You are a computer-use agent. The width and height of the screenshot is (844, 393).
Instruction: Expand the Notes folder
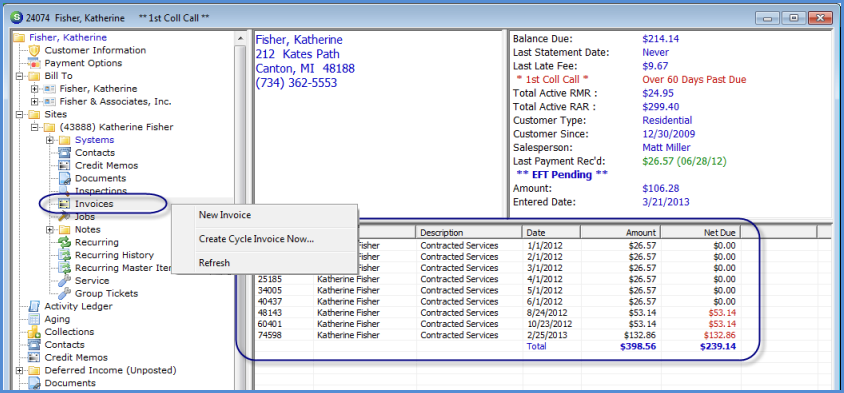click(x=50, y=230)
